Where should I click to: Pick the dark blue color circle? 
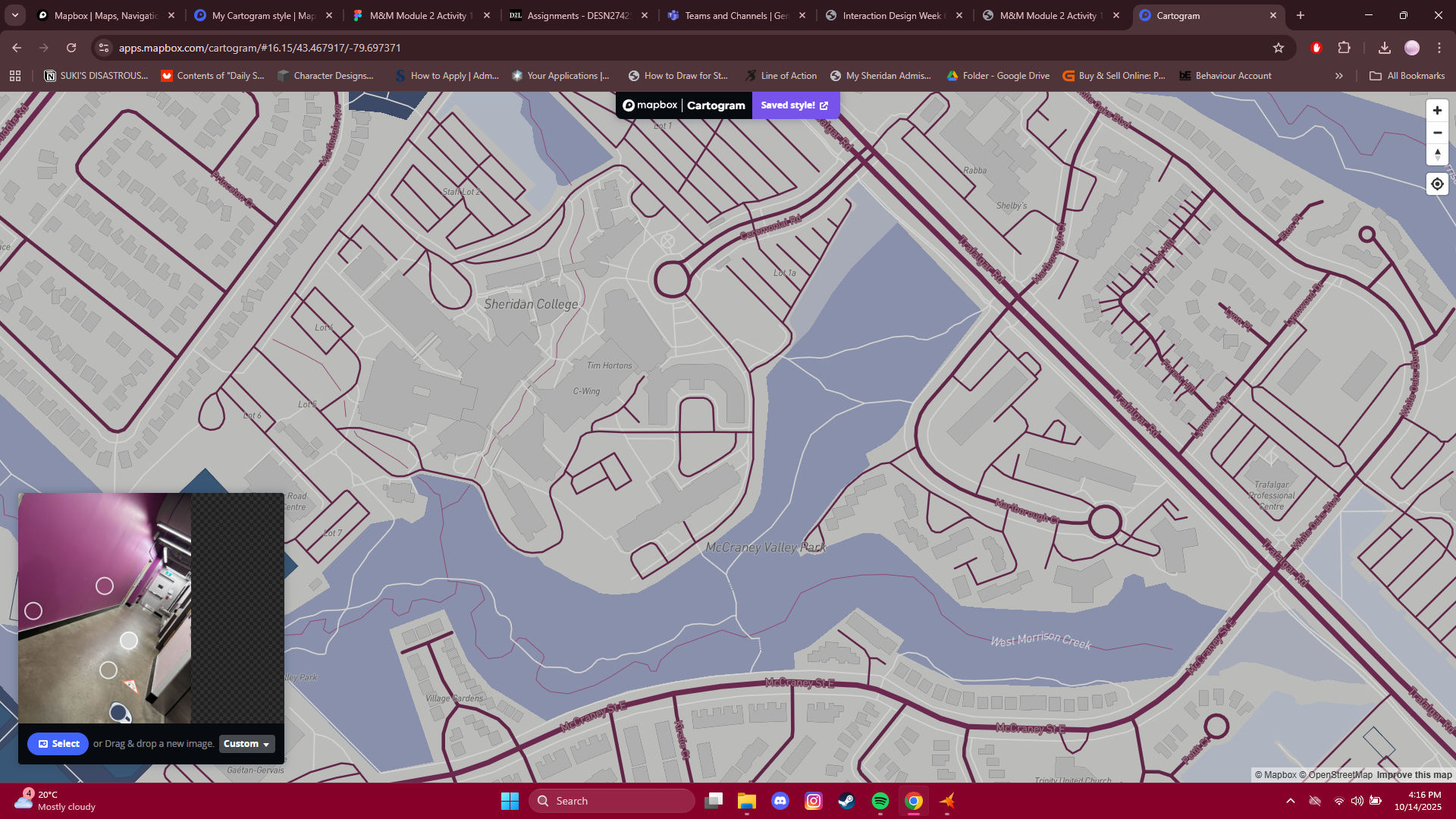point(118,712)
